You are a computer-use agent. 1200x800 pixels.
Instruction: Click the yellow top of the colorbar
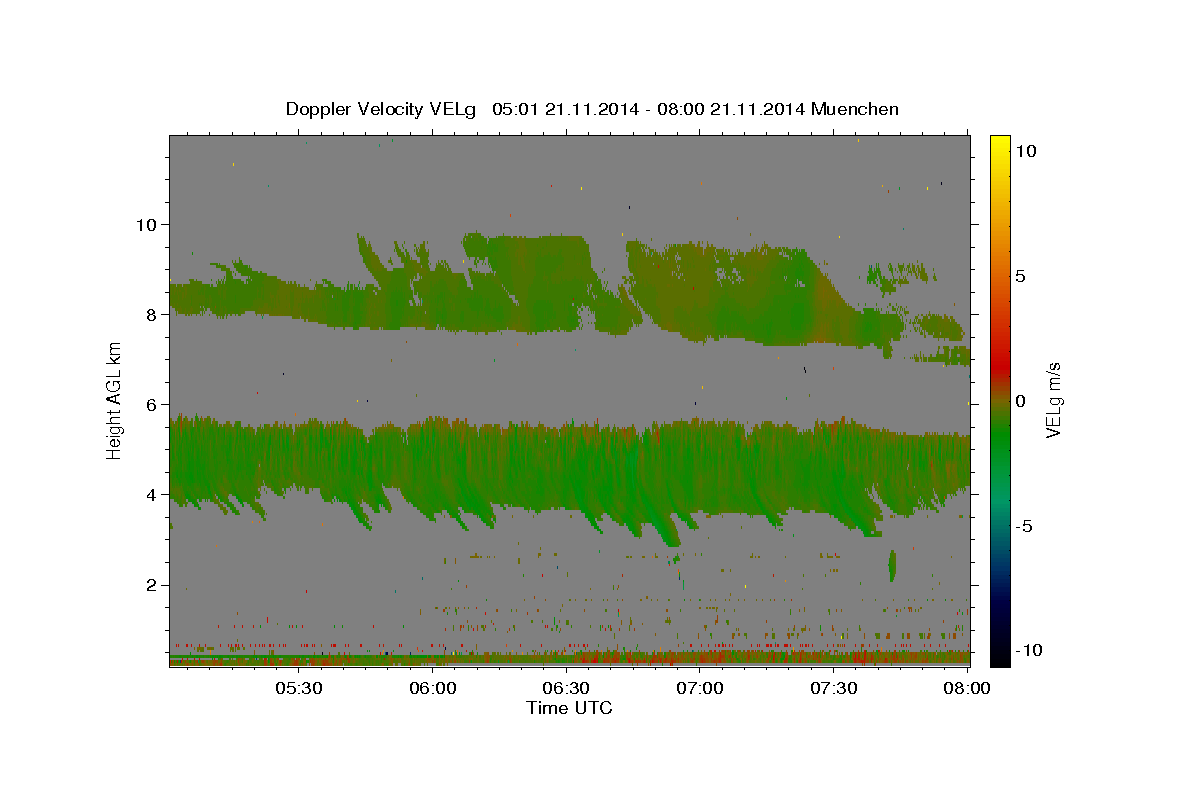[999, 145]
